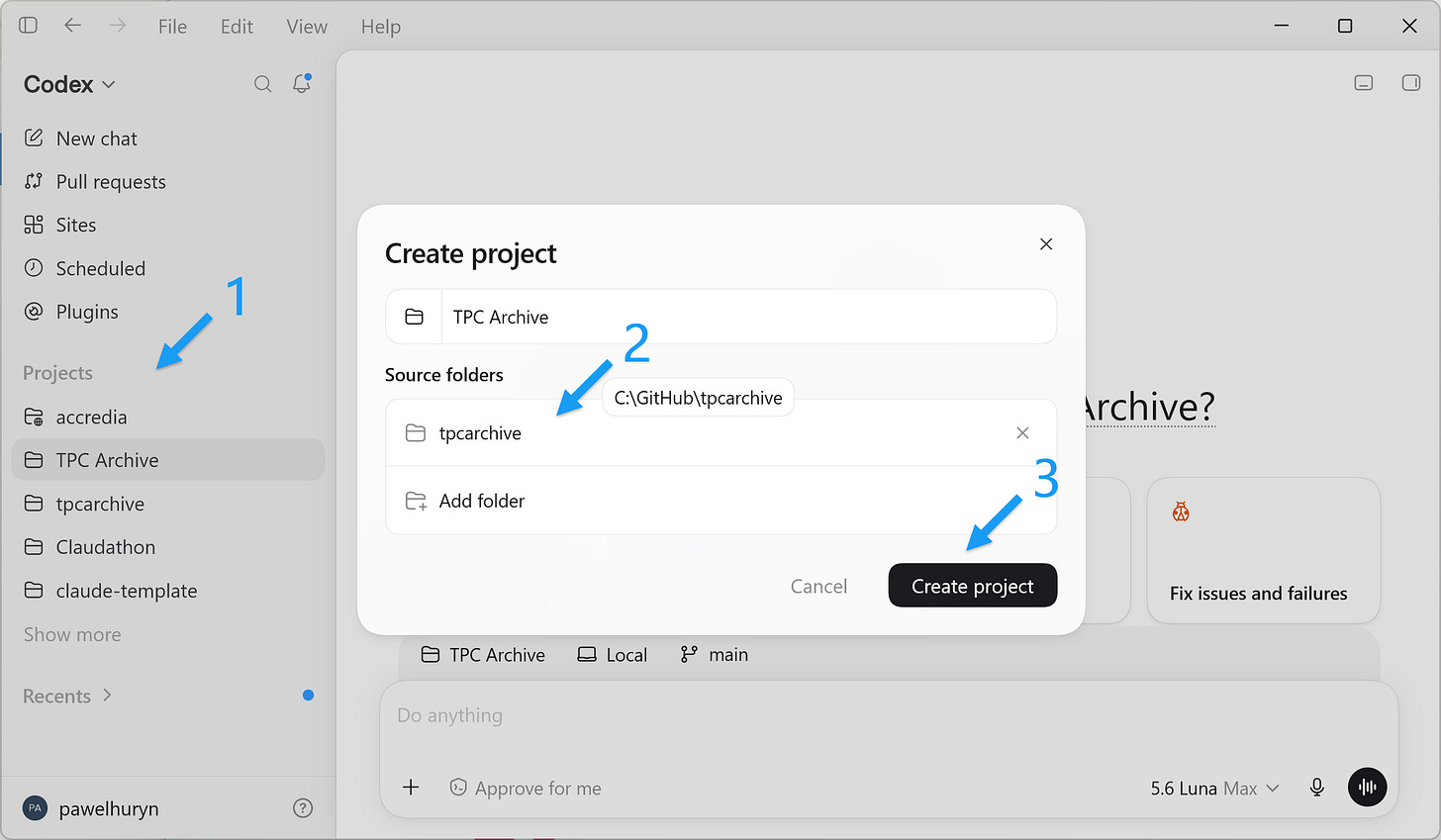Click the Projects section header

pos(57,373)
